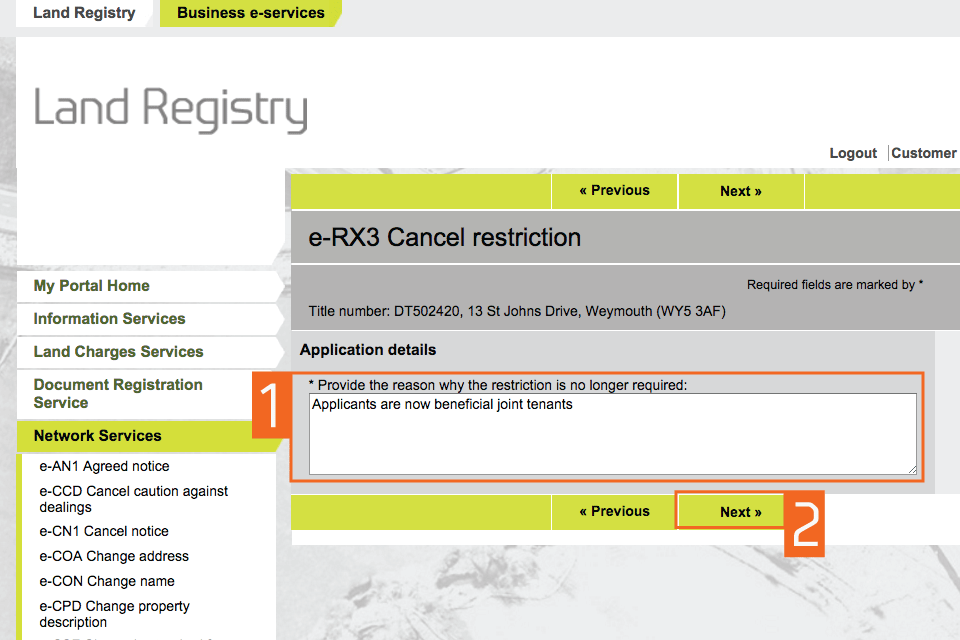Switch to Business e-services tab
960x640 pixels.
250,13
